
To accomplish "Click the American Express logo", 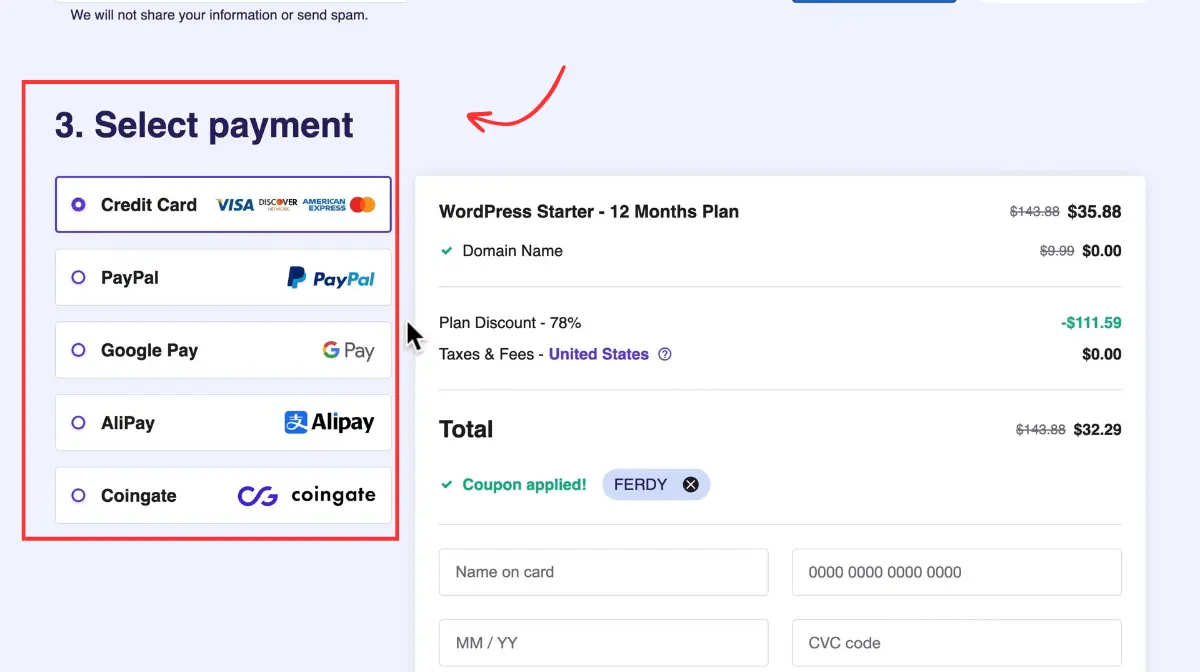I will click(322, 204).
